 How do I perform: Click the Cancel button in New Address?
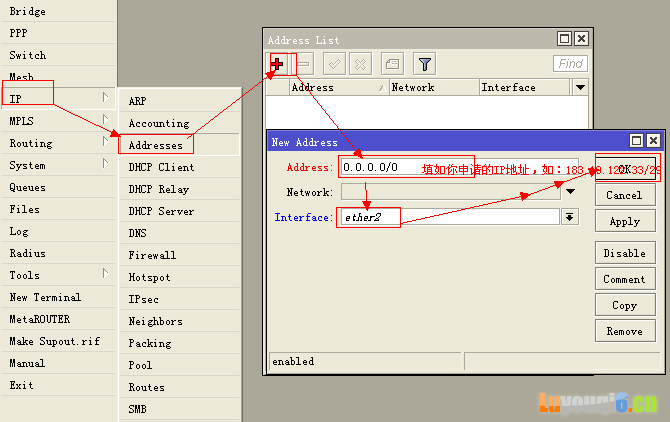pyautogui.click(x=625, y=195)
